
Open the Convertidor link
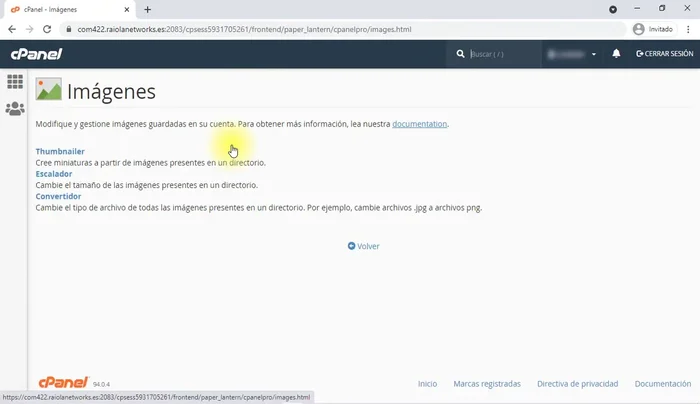tap(58, 196)
